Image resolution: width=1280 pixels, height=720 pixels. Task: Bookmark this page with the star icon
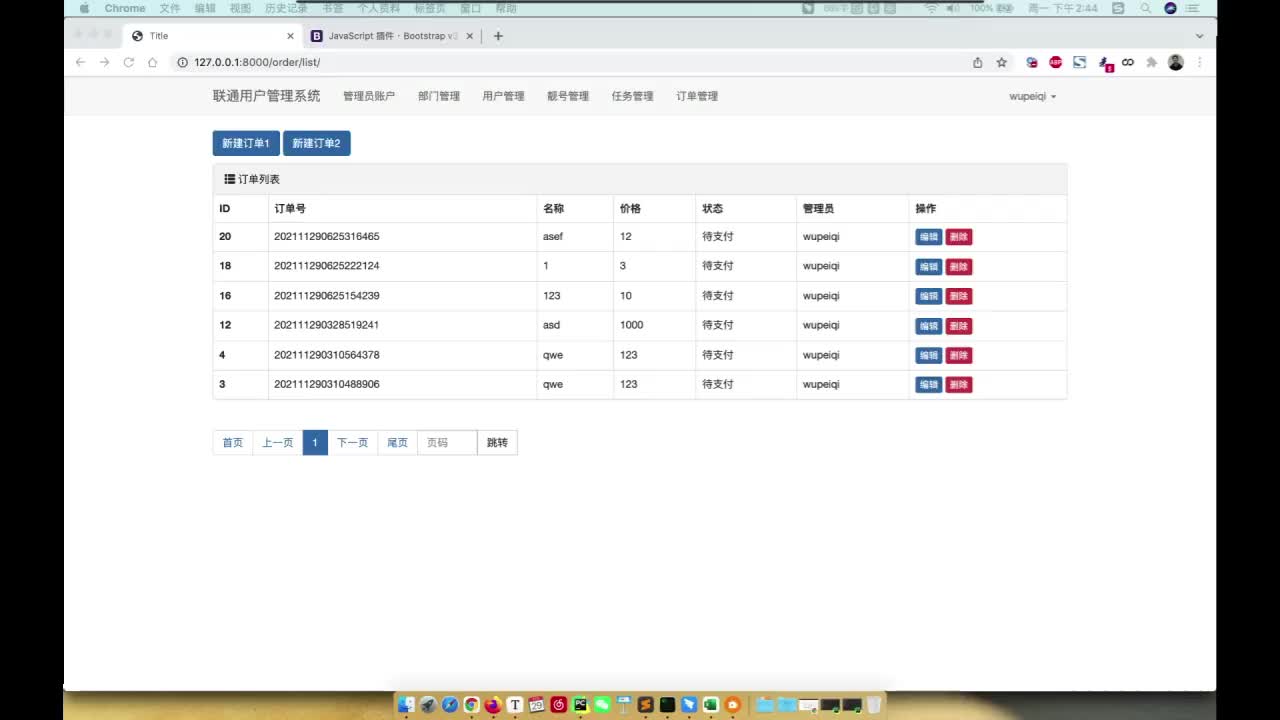point(1001,62)
